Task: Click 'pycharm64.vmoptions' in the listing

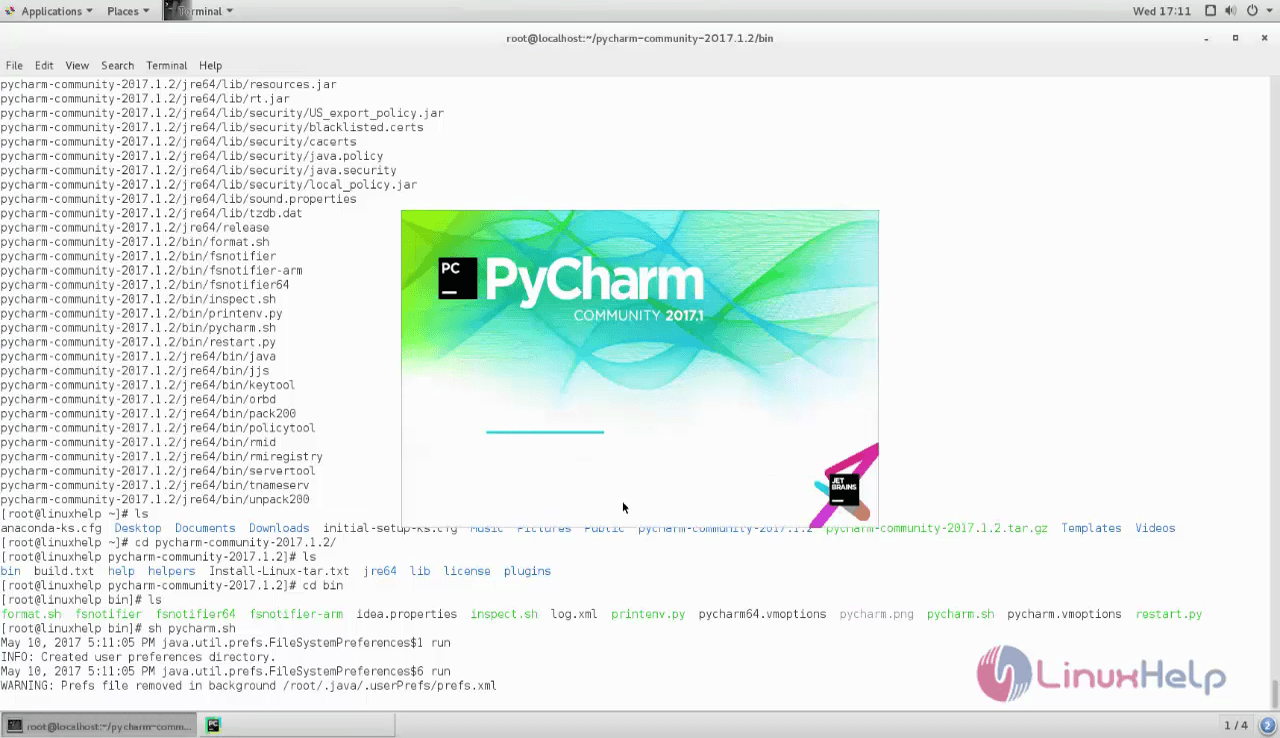Action: [762, 614]
